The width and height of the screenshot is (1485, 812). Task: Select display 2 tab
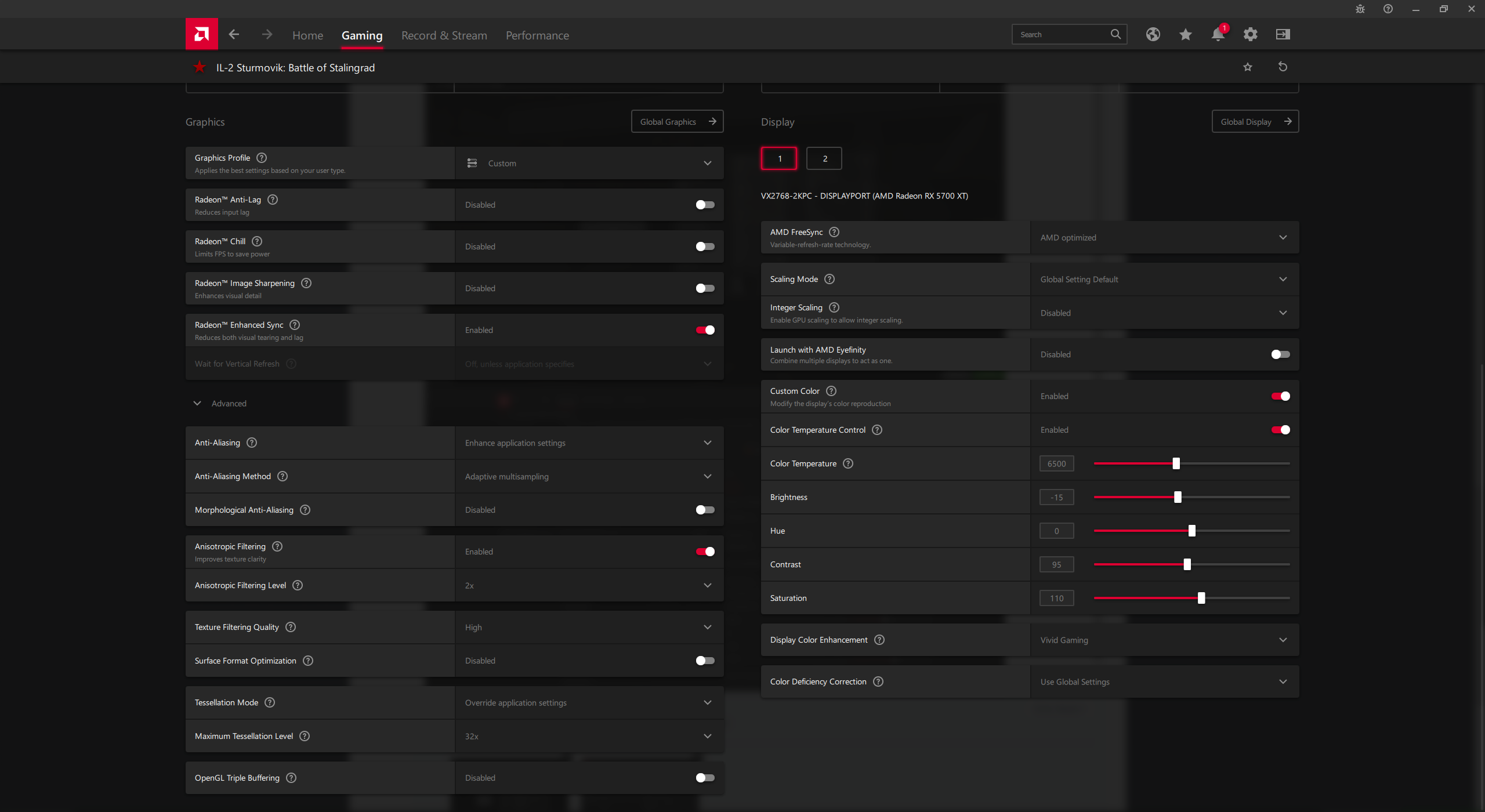coord(824,158)
